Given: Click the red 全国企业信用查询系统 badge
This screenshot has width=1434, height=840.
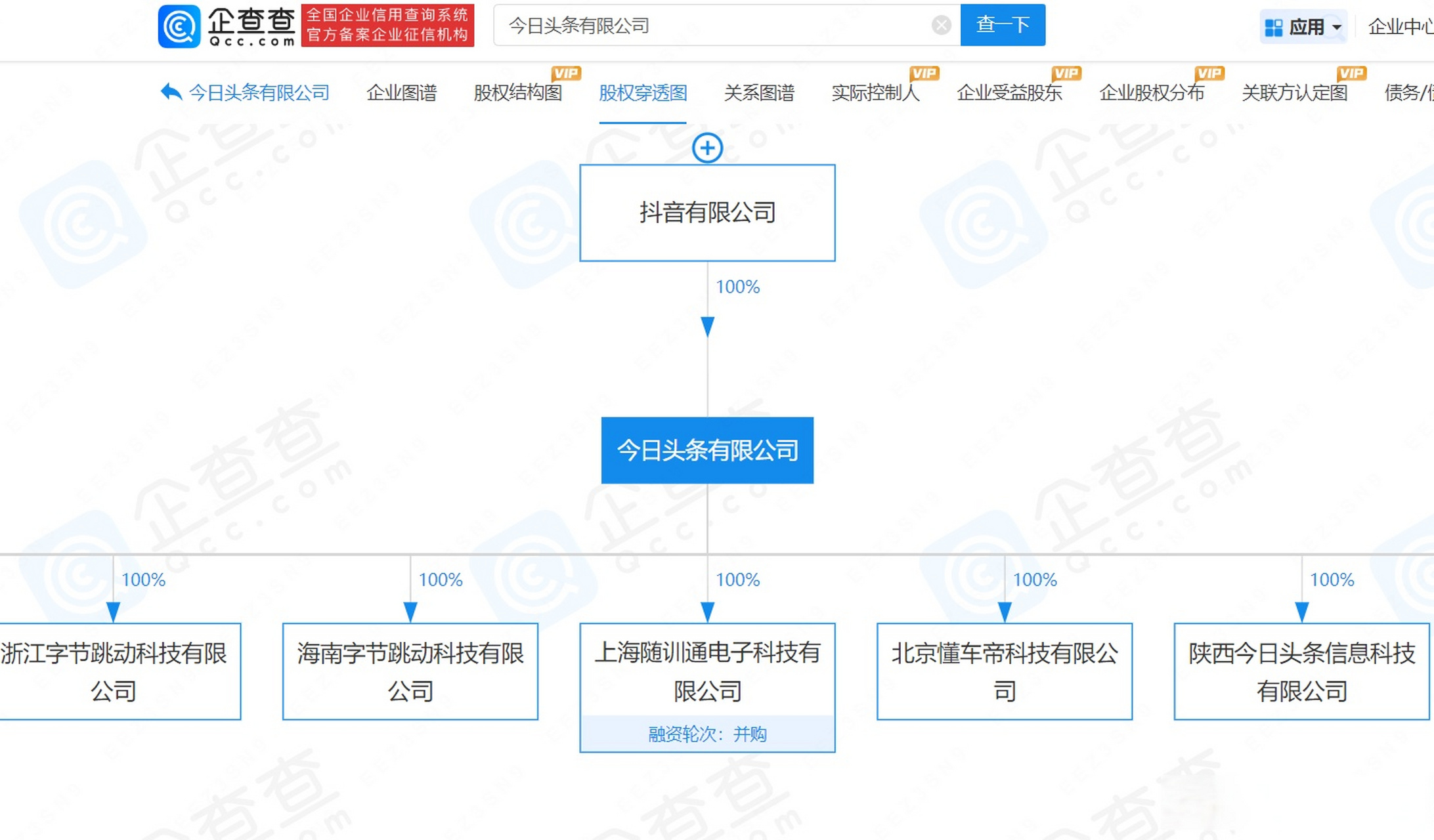Looking at the screenshot, I should click(389, 26).
